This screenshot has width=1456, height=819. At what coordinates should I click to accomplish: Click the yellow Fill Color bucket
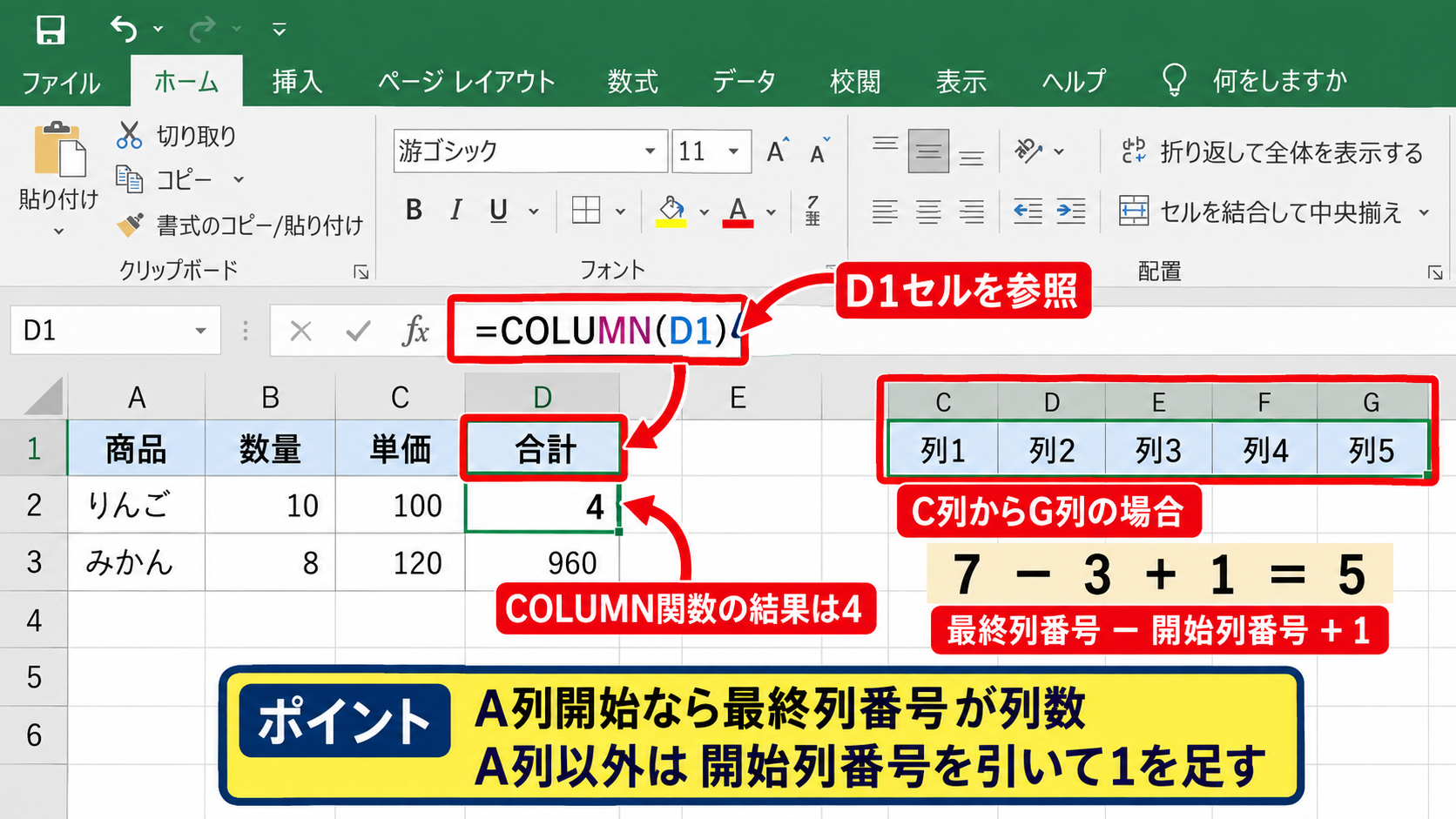[x=671, y=211]
